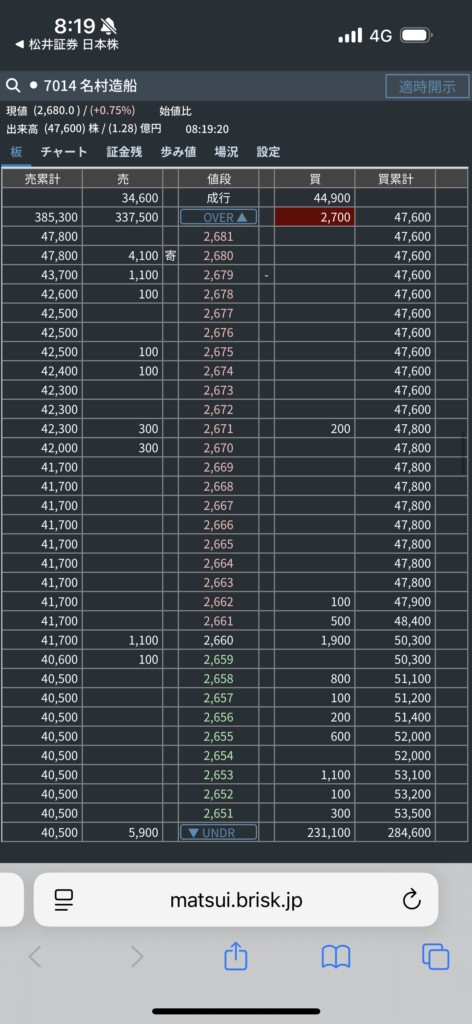This screenshot has width=472, height=1024.
Task: Expand the OVER price levels
Action: click(218, 217)
